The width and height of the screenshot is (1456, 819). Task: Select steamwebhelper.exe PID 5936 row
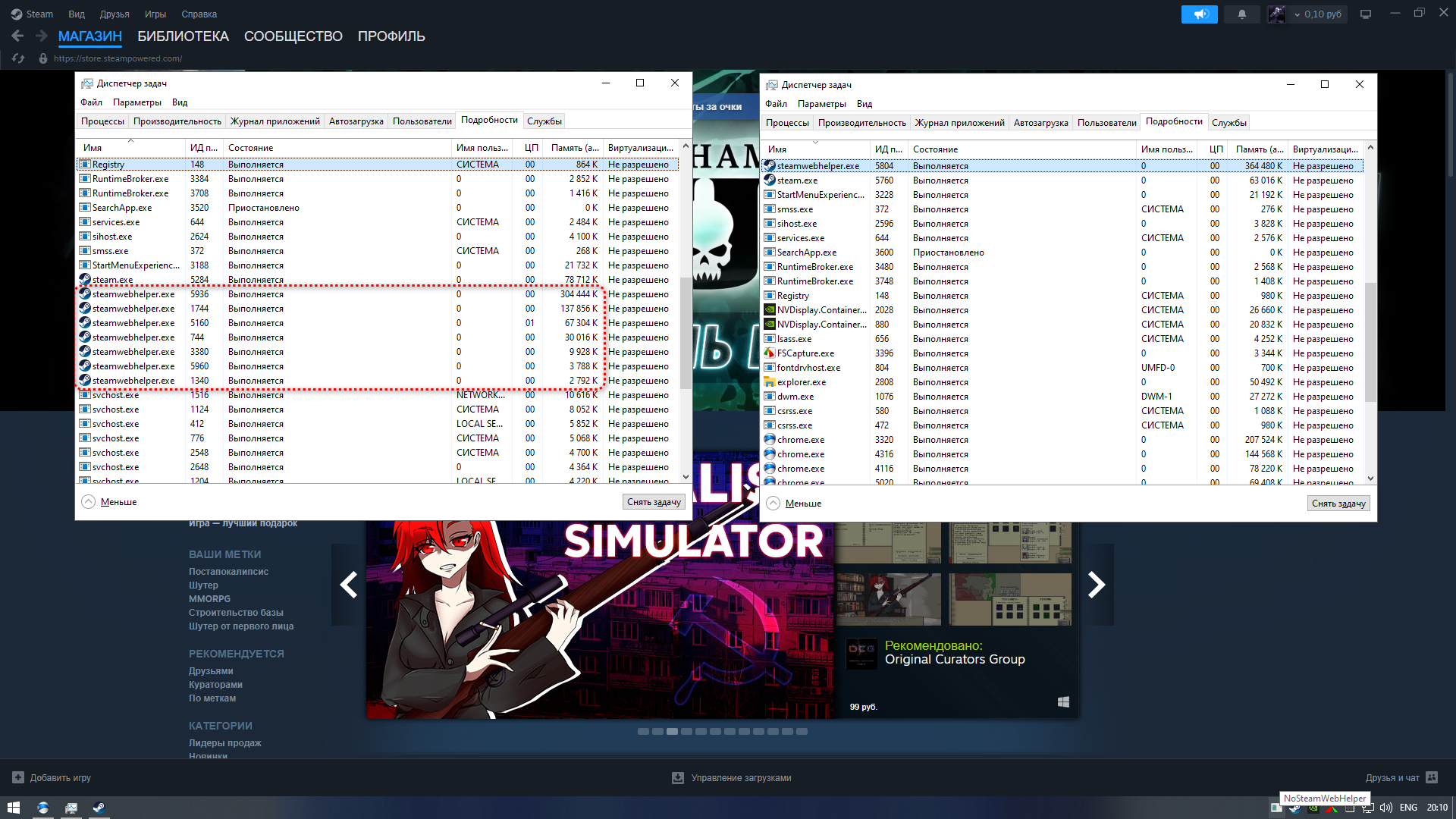pos(378,294)
